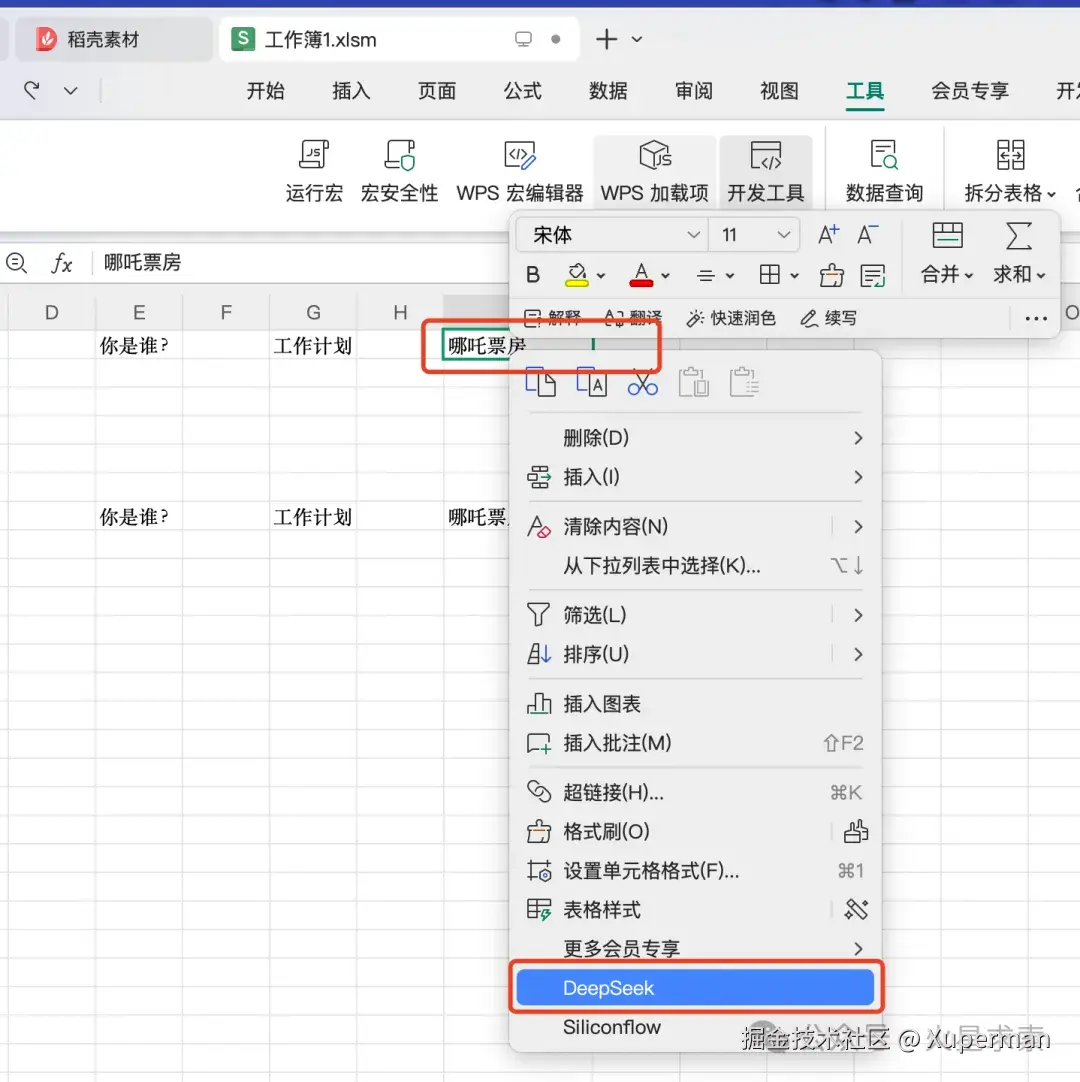1080x1082 pixels.
Task: Open the WPS Macro Editor (WPS 宏编辑器)
Action: pyautogui.click(x=520, y=171)
